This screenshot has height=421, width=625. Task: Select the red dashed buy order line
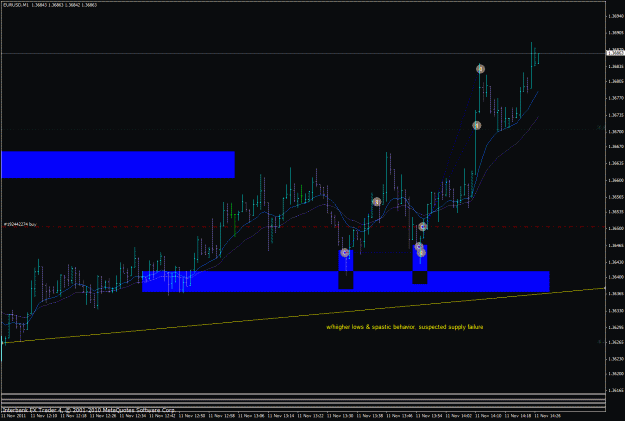[303, 227]
